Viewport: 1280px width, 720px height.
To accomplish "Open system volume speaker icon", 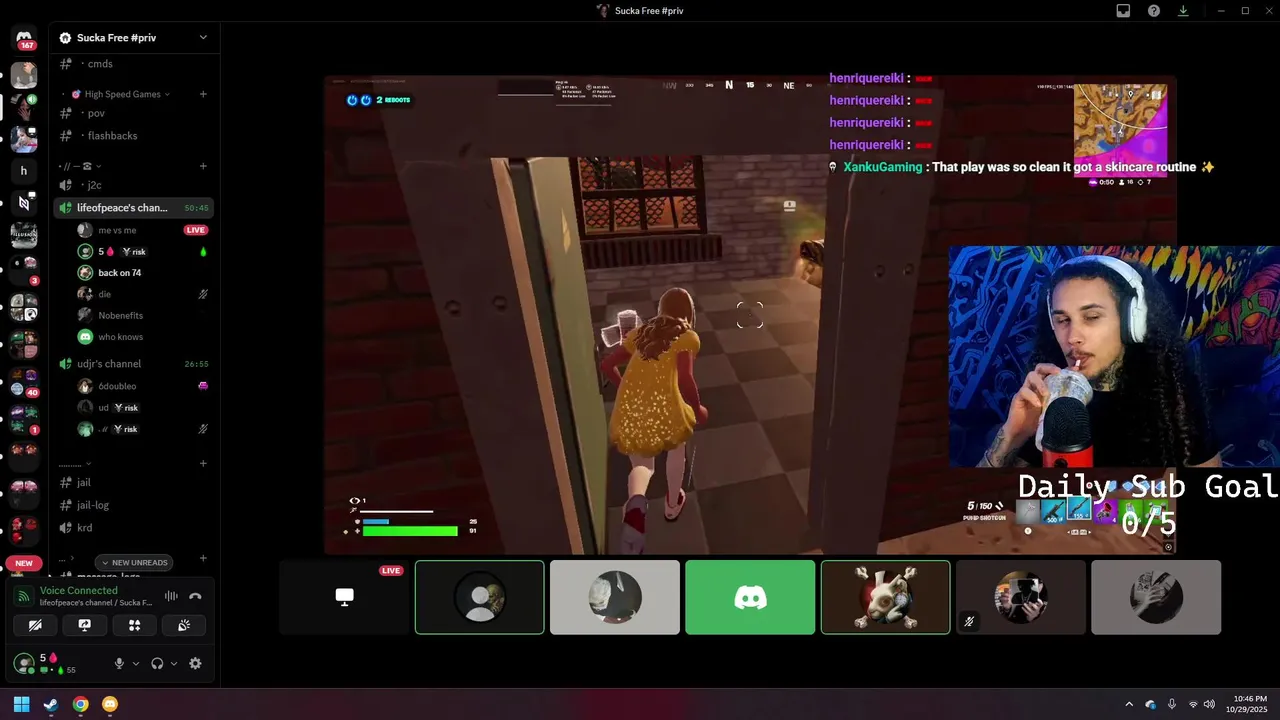I will point(1210,704).
